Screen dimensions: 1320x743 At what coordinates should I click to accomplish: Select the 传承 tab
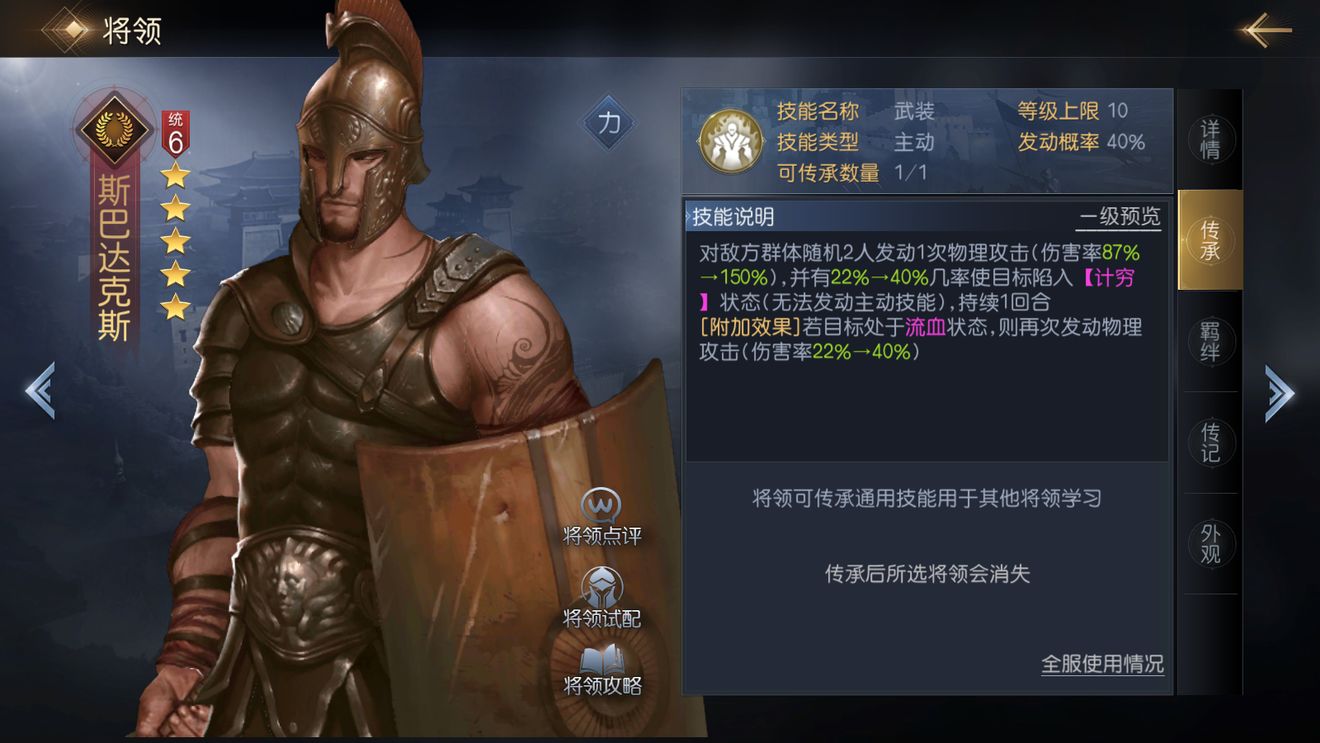[1210, 240]
